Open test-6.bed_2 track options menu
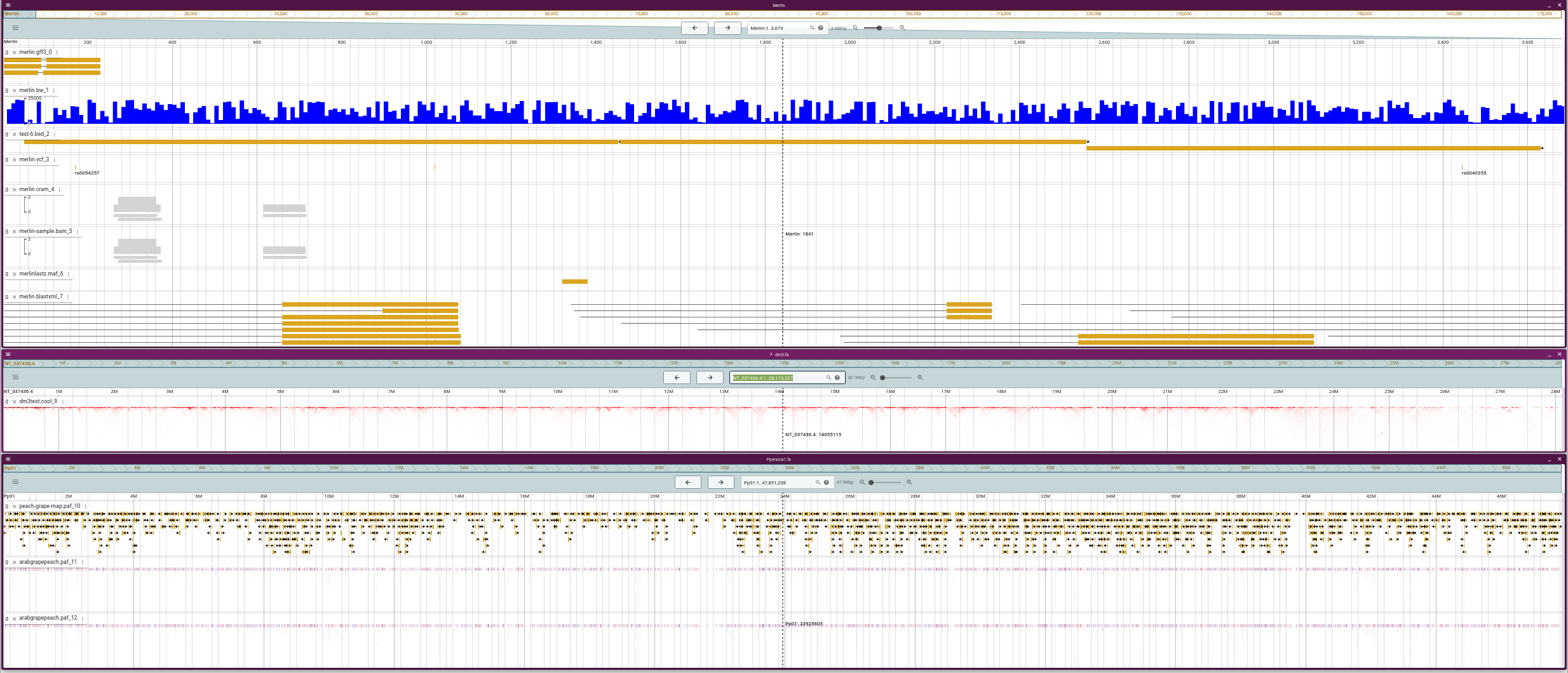 click(55, 135)
